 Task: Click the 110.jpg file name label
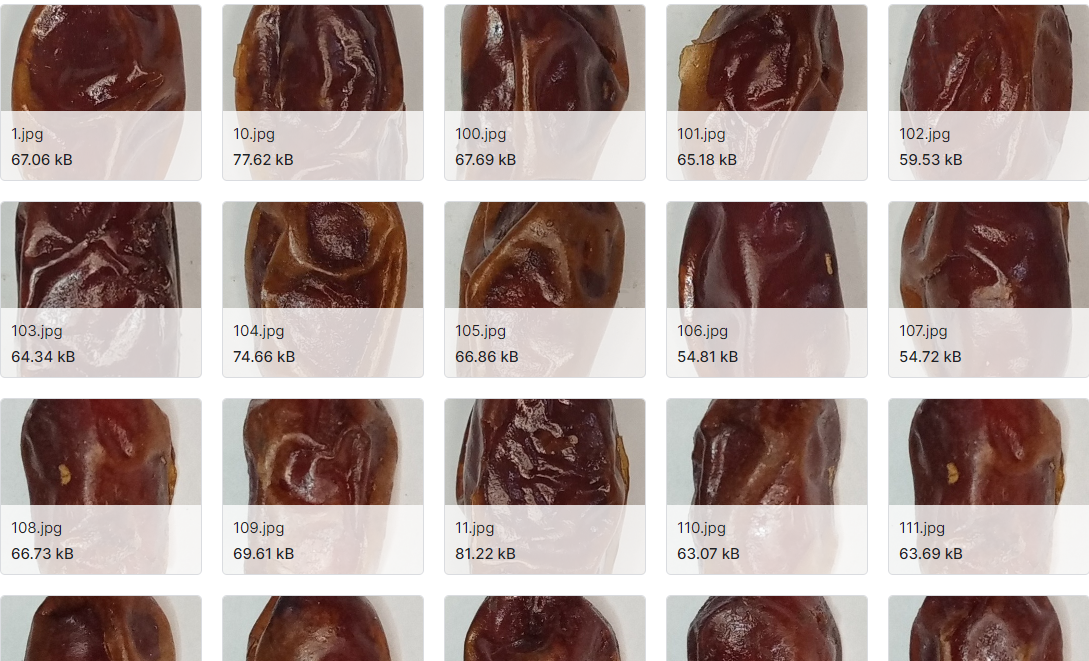701,528
